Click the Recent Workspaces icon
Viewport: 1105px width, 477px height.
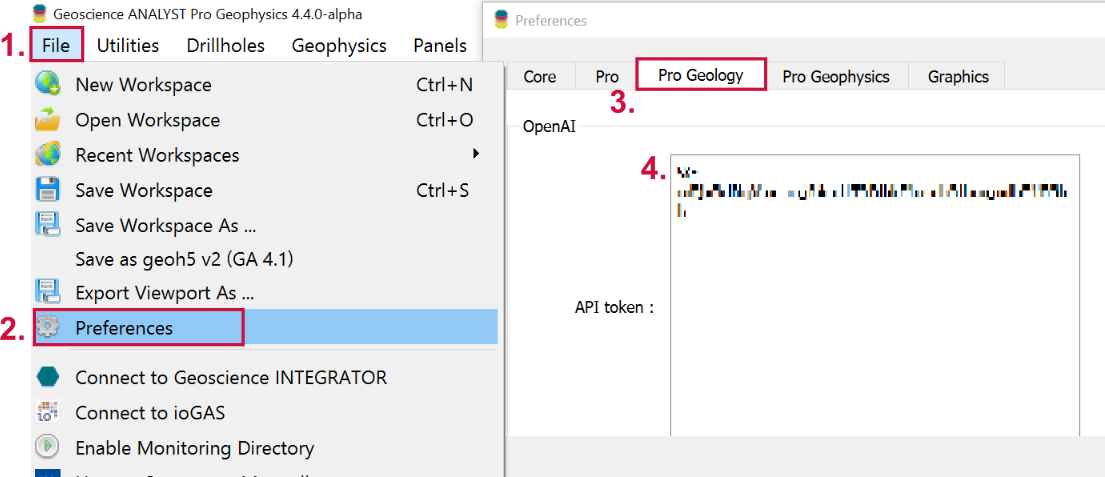(x=48, y=155)
